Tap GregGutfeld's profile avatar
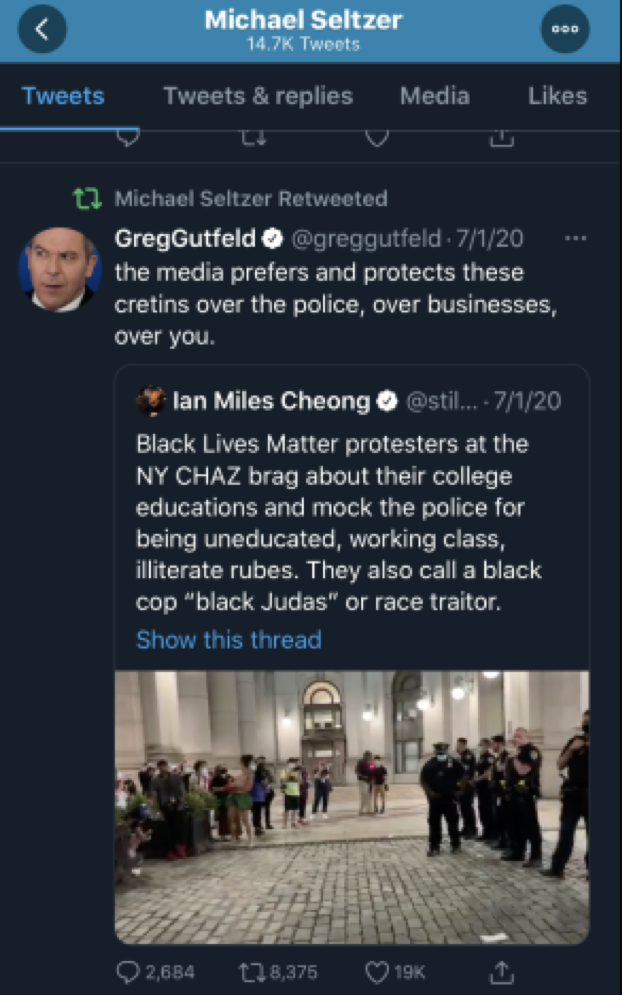 click(x=59, y=268)
